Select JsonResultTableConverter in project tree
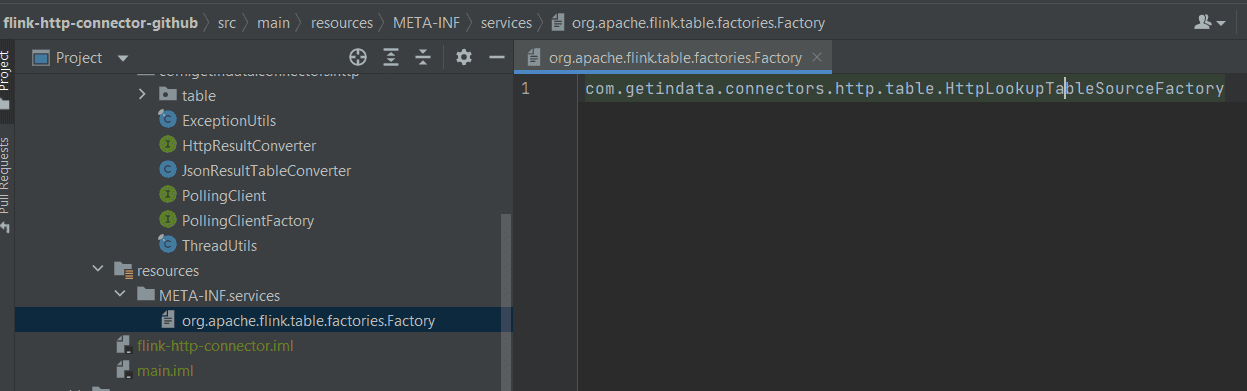Image resolution: width=1247 pixels, height=391 pixels. 266,170
